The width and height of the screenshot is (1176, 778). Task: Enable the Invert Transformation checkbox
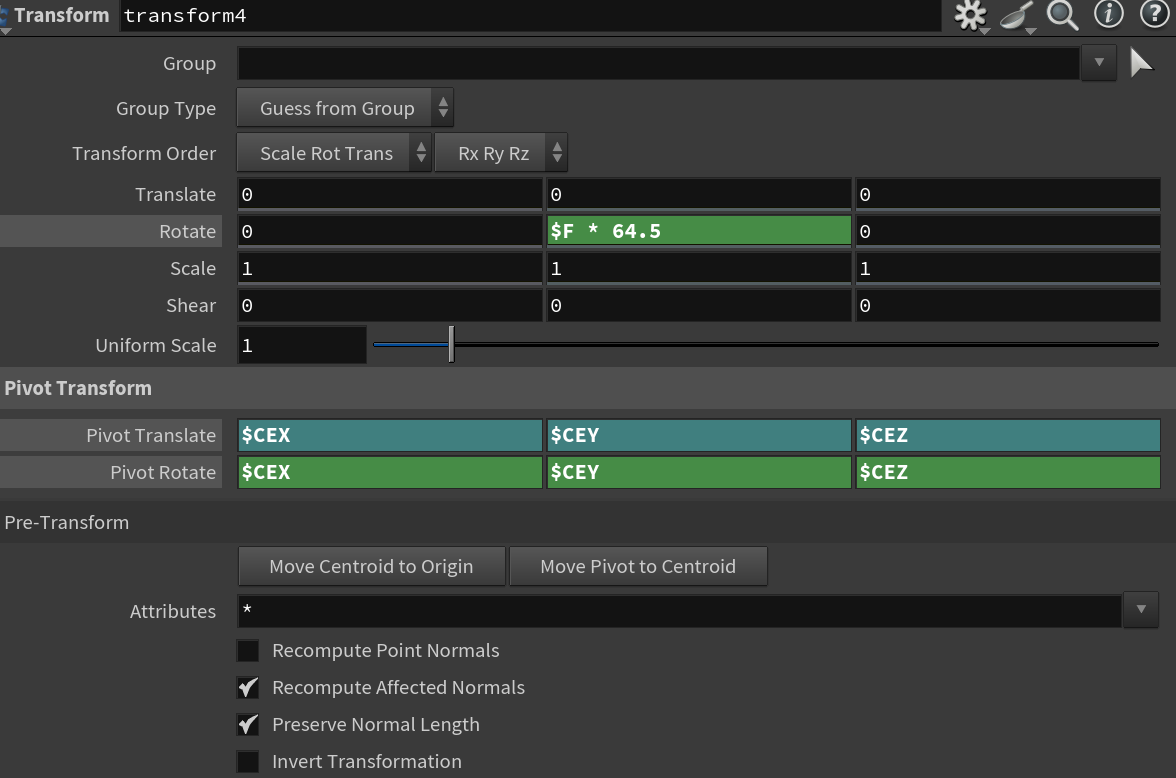(x=248, y=762)
